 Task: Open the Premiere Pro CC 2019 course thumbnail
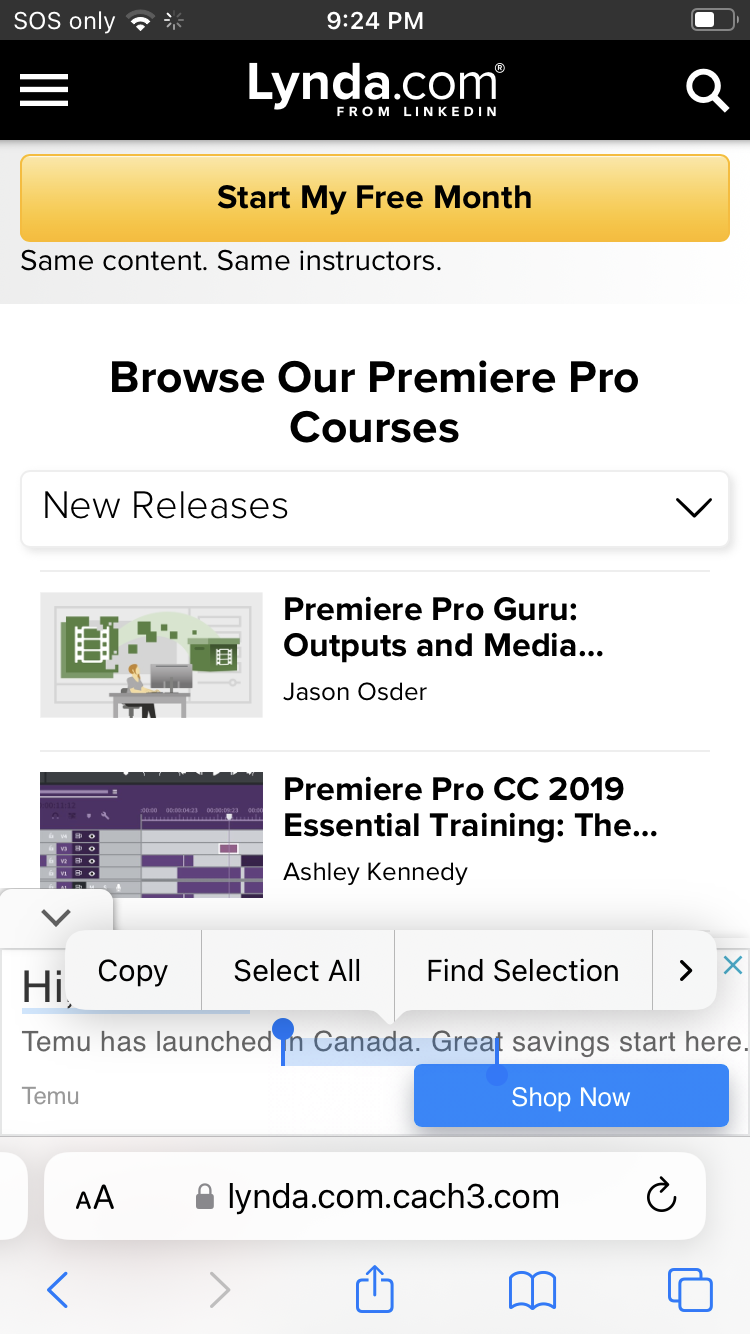[x=151, y=834]
